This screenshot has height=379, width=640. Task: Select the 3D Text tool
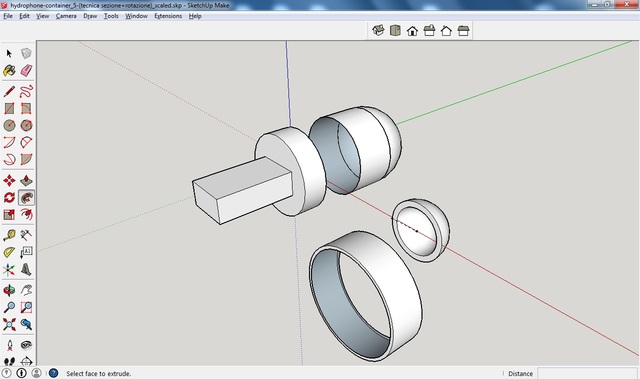[x=26, y=269]
